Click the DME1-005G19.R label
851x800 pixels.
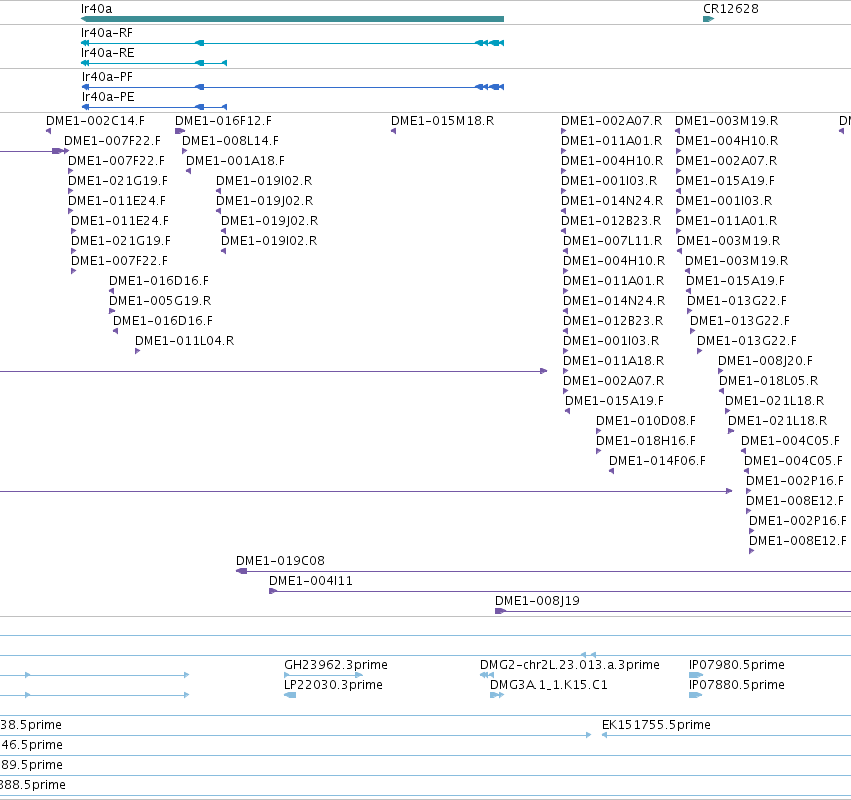[x=160, y=301]
